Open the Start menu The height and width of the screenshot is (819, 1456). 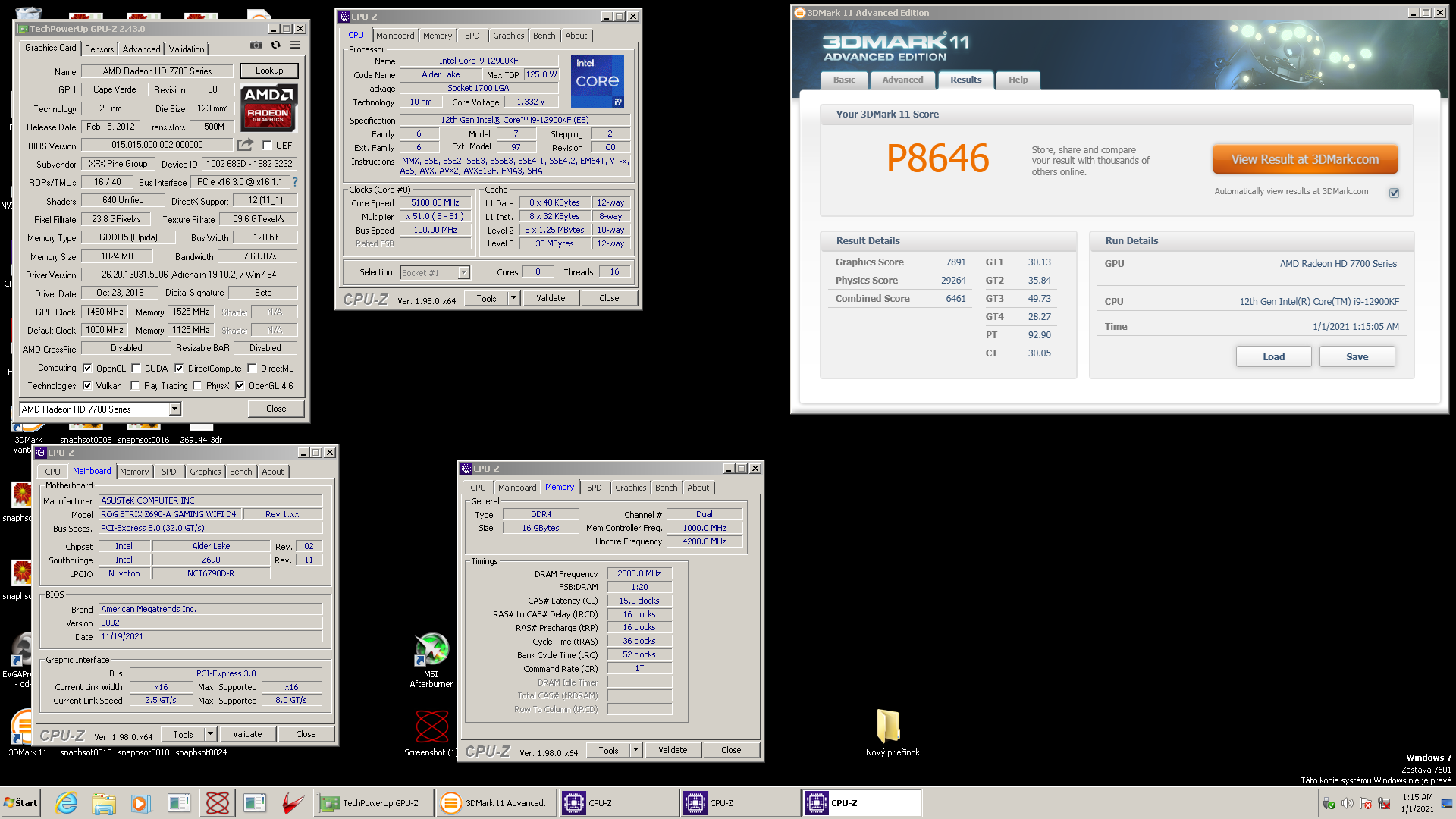[20, 803]
